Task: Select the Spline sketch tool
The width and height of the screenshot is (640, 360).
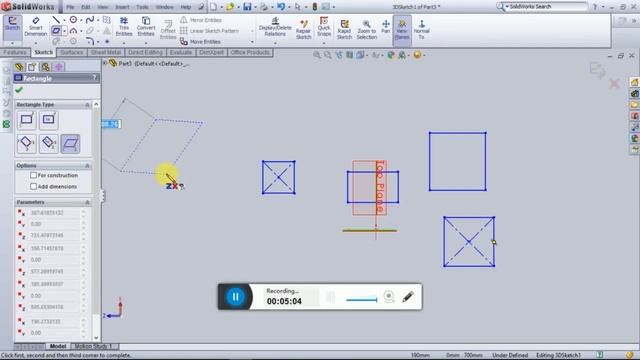Action: coord(90,20)
